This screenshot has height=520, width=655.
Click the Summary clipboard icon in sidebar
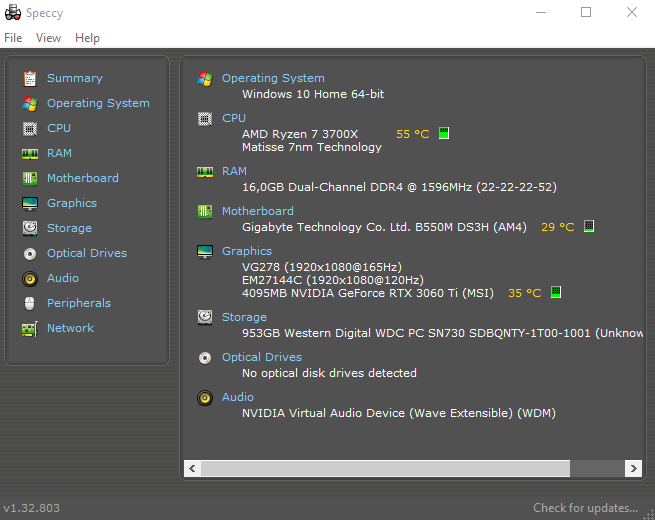pyautogui.click(x=30, y=79)
